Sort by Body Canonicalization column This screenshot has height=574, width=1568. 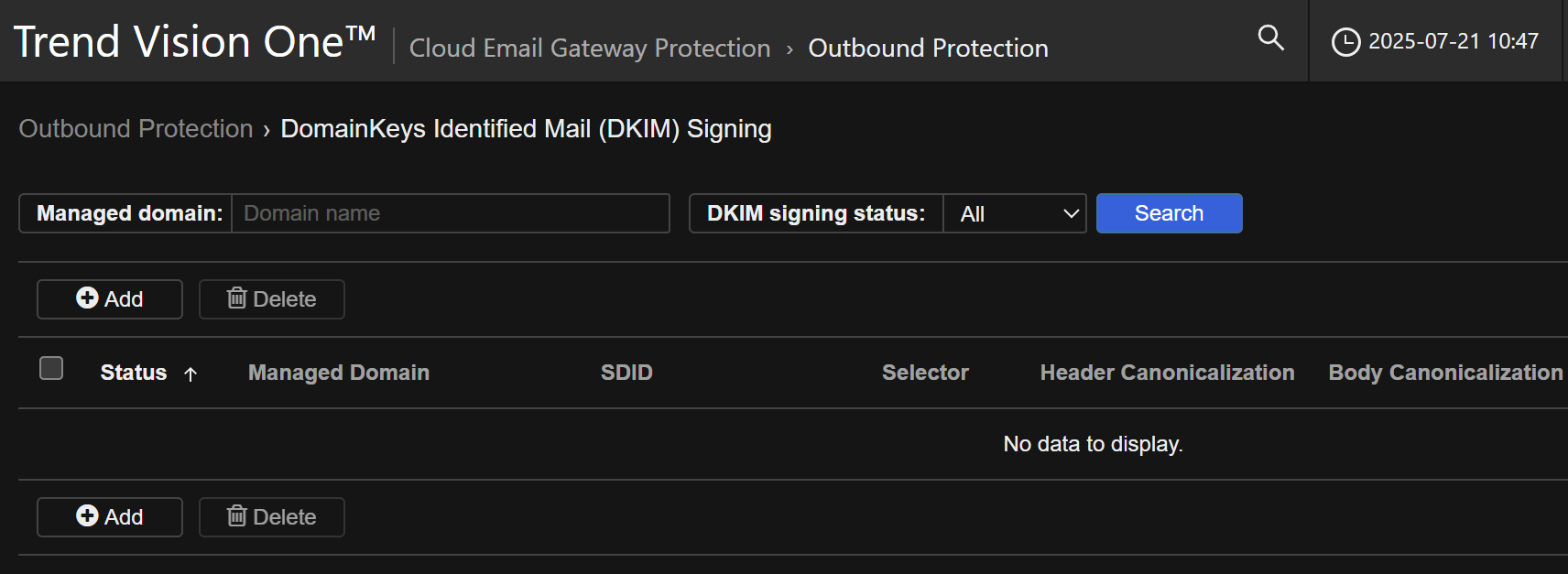point(1445,373)
